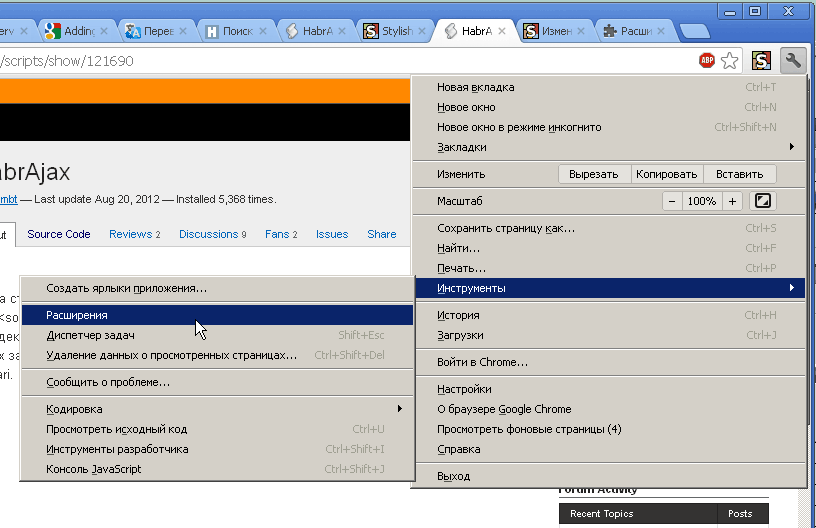816x528 pixels.
Task: Click the Stylish extension toolbar icon
Action: tap(761, 61)
